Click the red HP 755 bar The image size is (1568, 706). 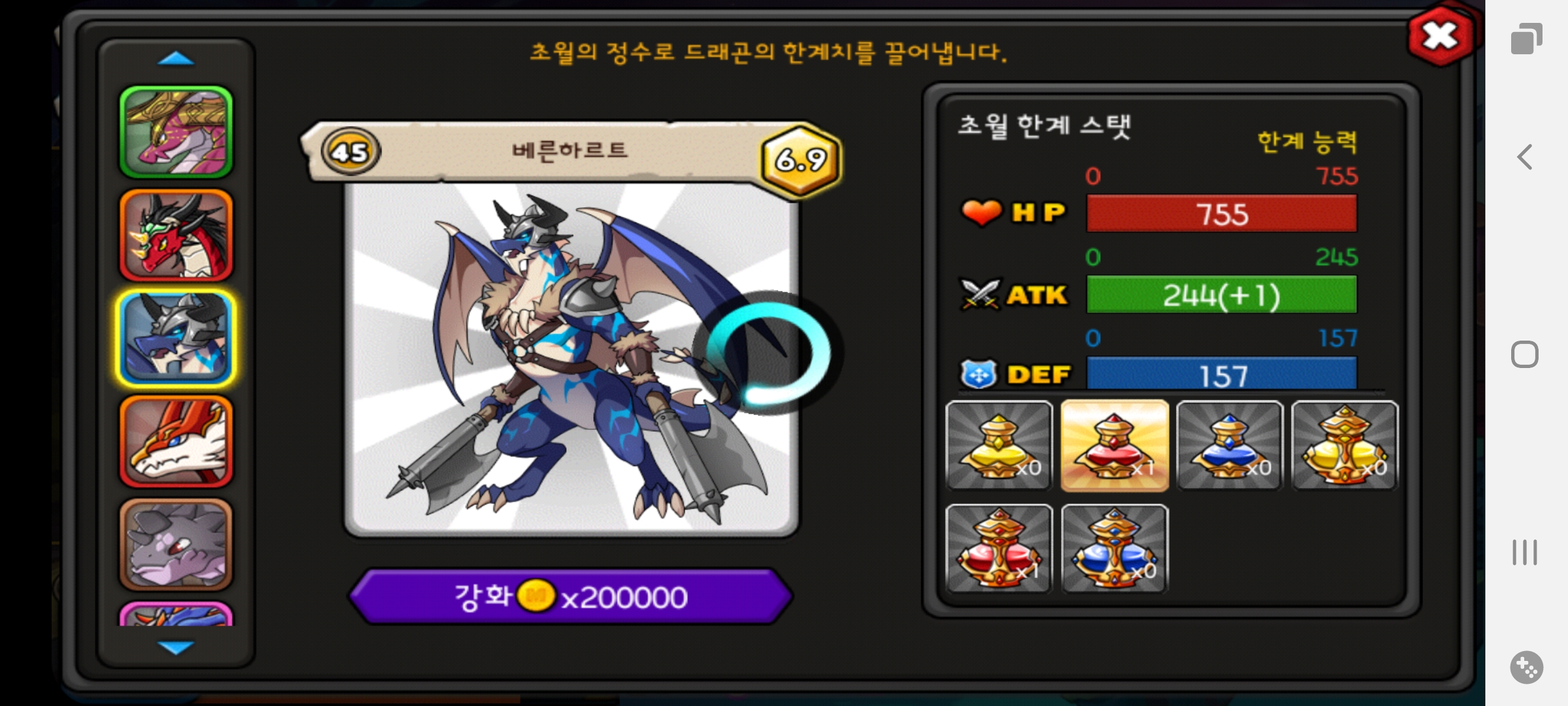1222,214
